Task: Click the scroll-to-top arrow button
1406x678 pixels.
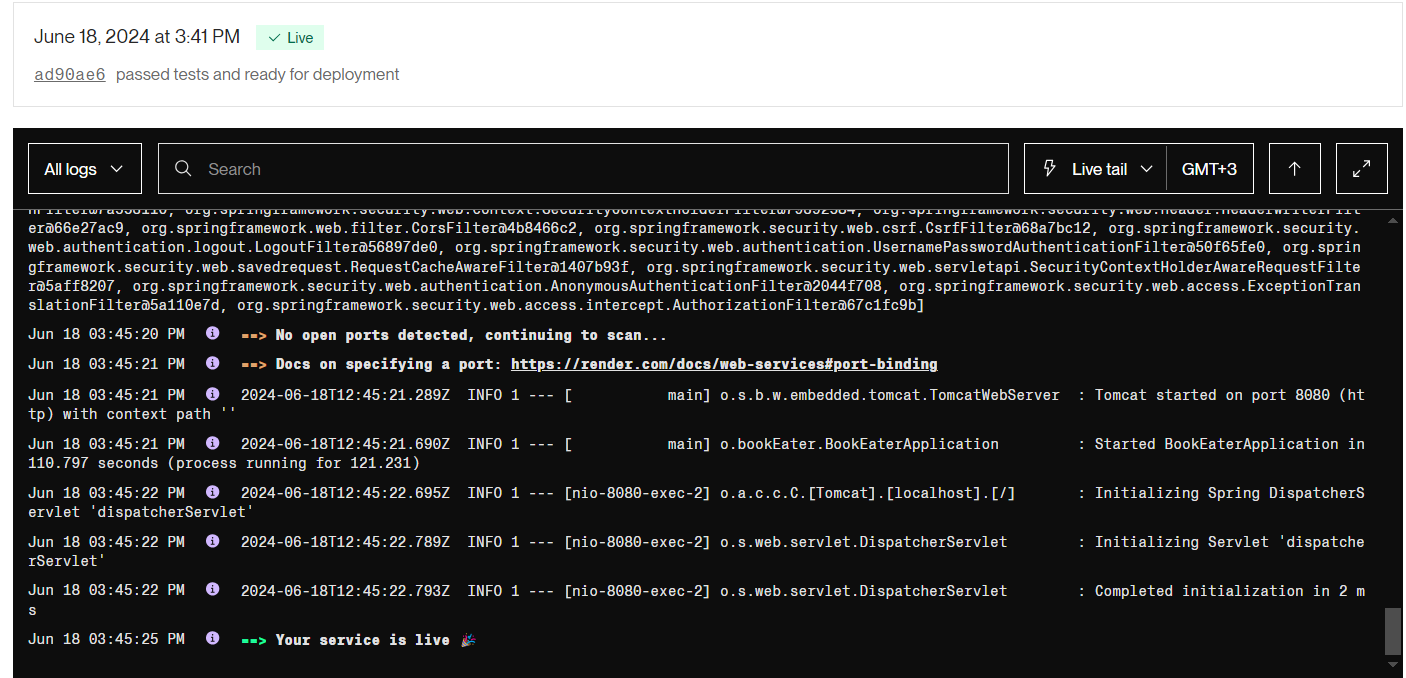Action: (1294, 169)
